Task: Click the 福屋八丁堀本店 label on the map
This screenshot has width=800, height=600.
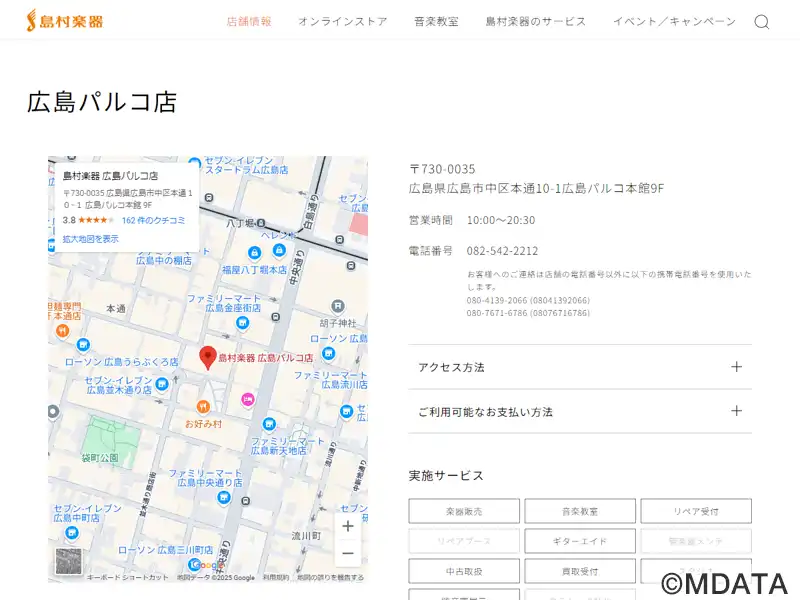Action: [254, 269]
